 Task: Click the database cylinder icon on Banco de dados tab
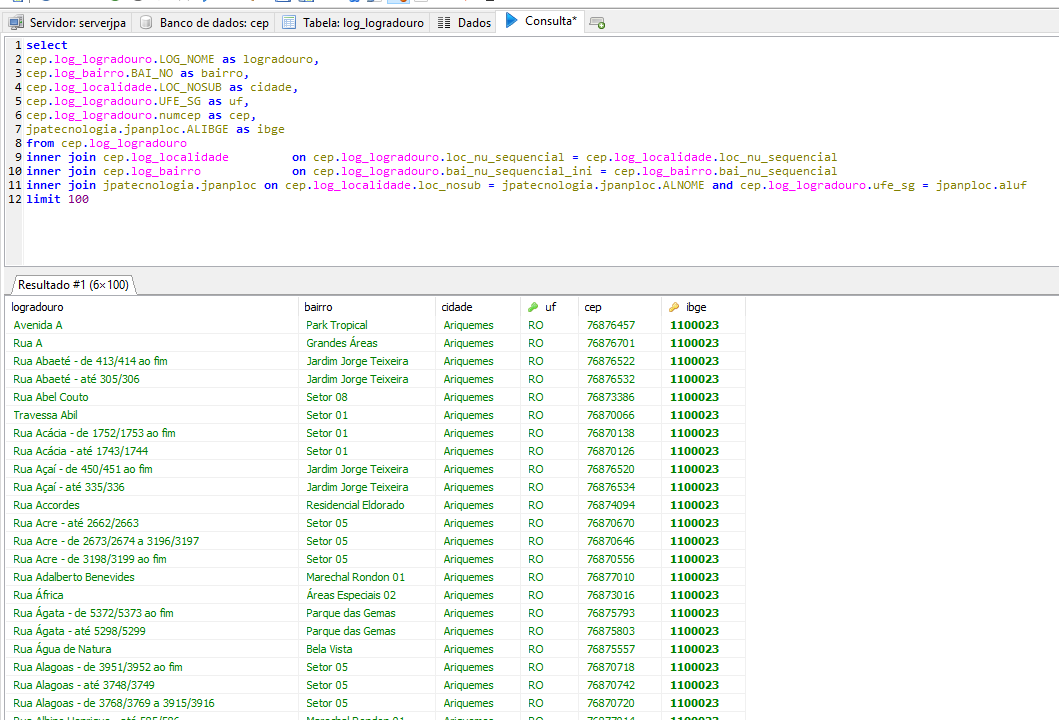tap(147, 22)
